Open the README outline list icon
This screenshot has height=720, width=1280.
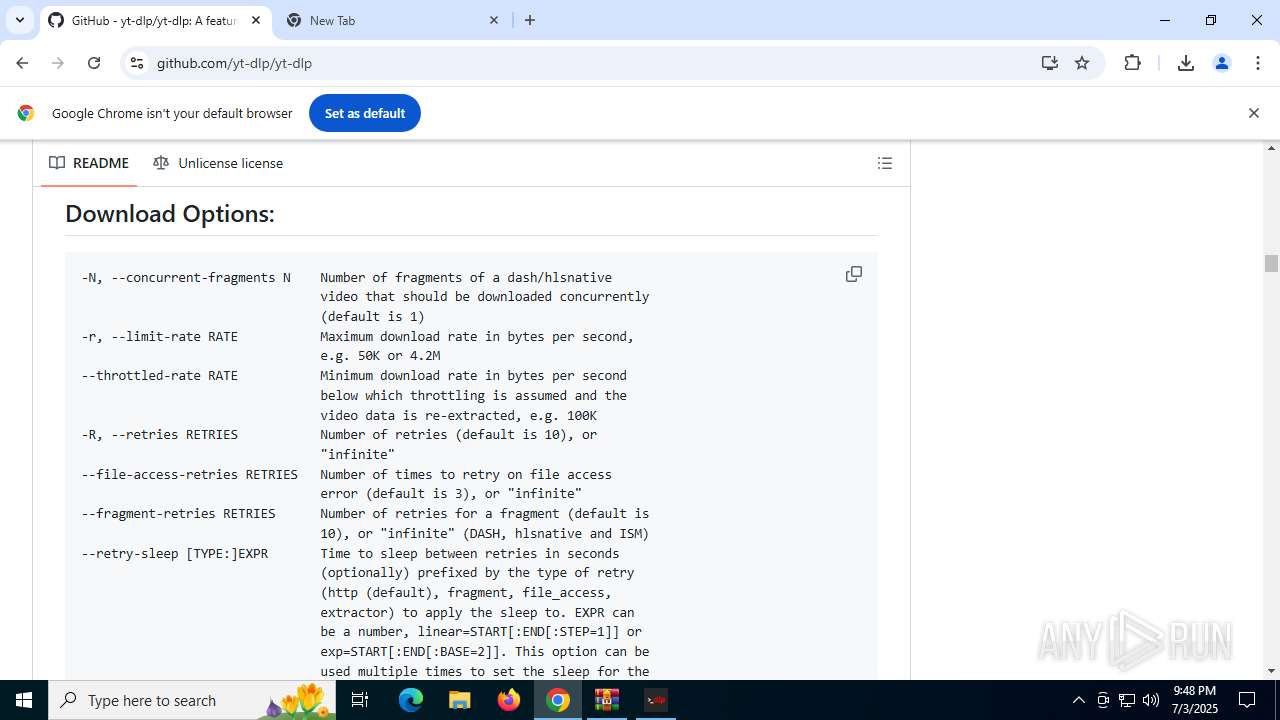[885, 163]
